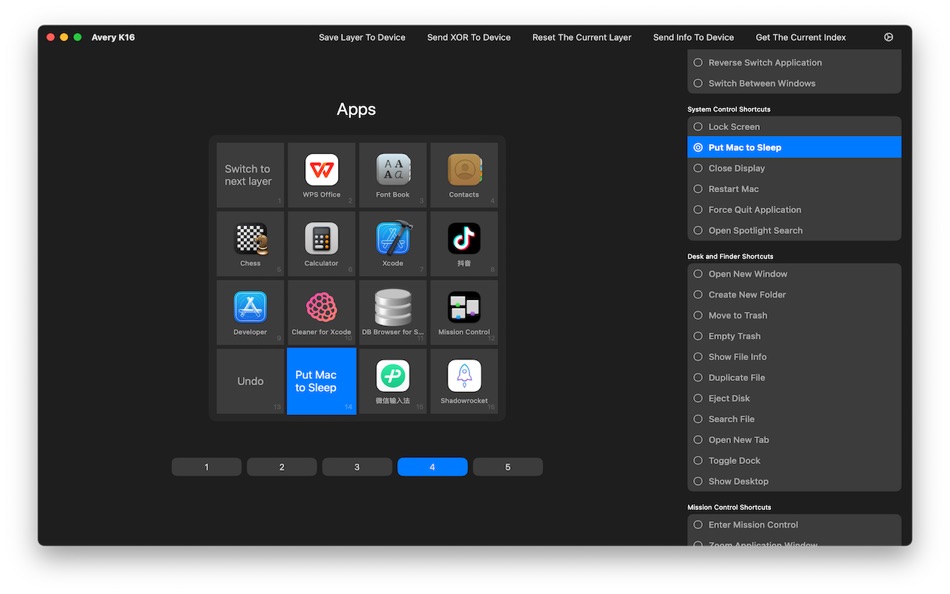Screen dimensions: 950x594
Task: Choose the Open New Window shortcut
Action: (794, 274)
